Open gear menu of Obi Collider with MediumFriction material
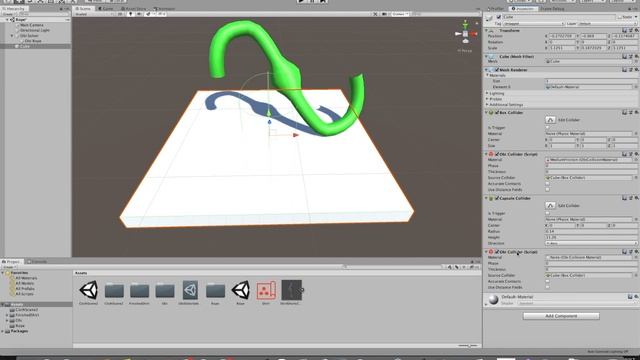 point(636,154)
